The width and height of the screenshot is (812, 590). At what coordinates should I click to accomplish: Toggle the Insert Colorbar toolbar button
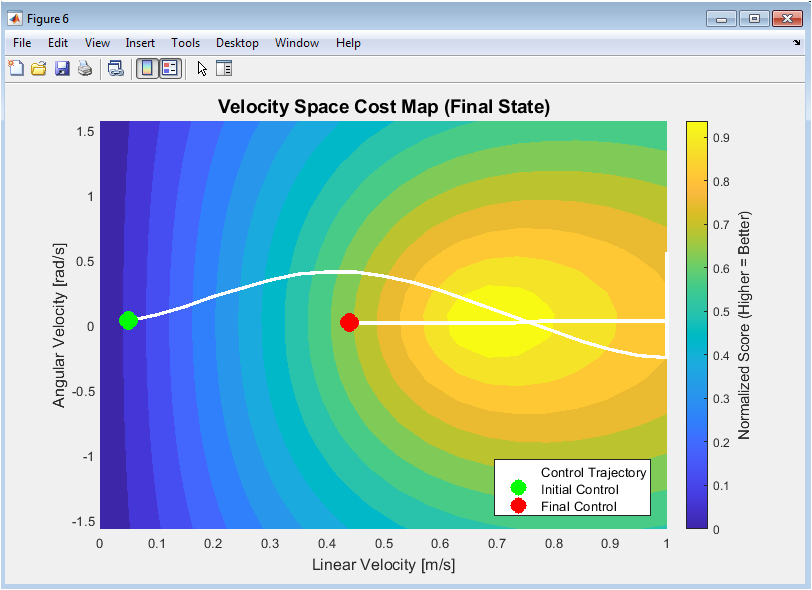(147, 68)
